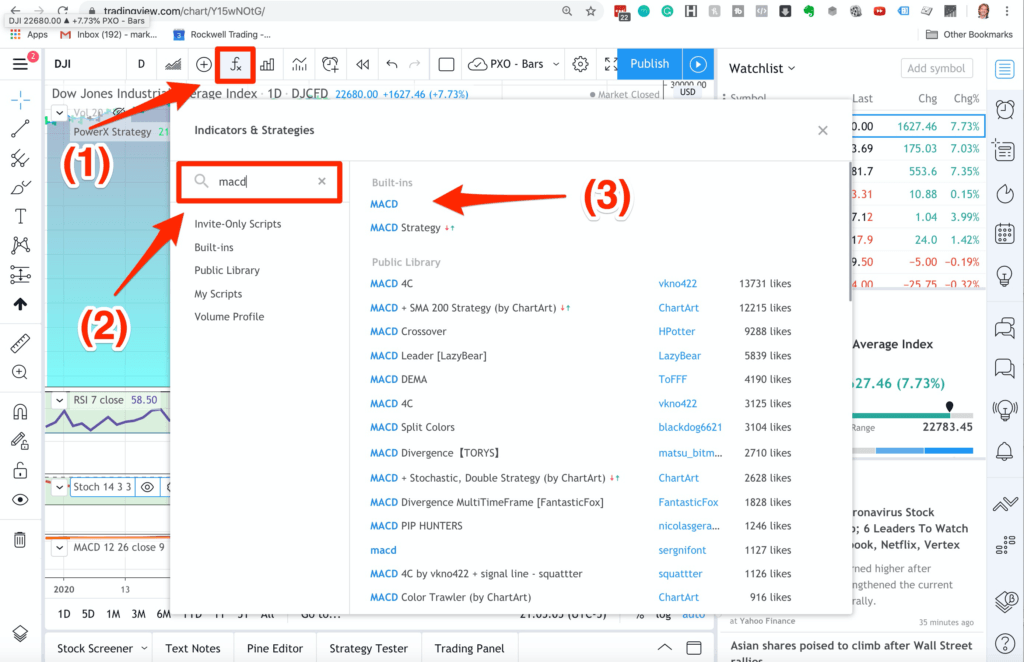
Task: Click the Compare or Add Symbol plus icon
Action: (204, 64)
